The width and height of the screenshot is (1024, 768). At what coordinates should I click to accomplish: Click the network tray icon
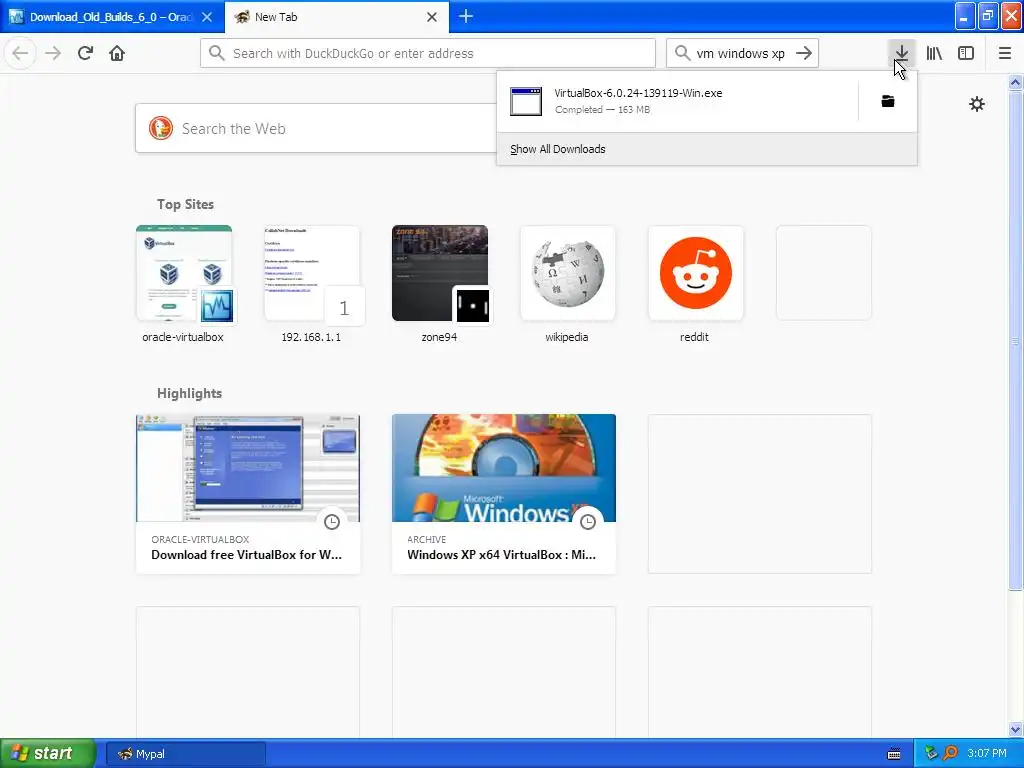tap(931, 753)
